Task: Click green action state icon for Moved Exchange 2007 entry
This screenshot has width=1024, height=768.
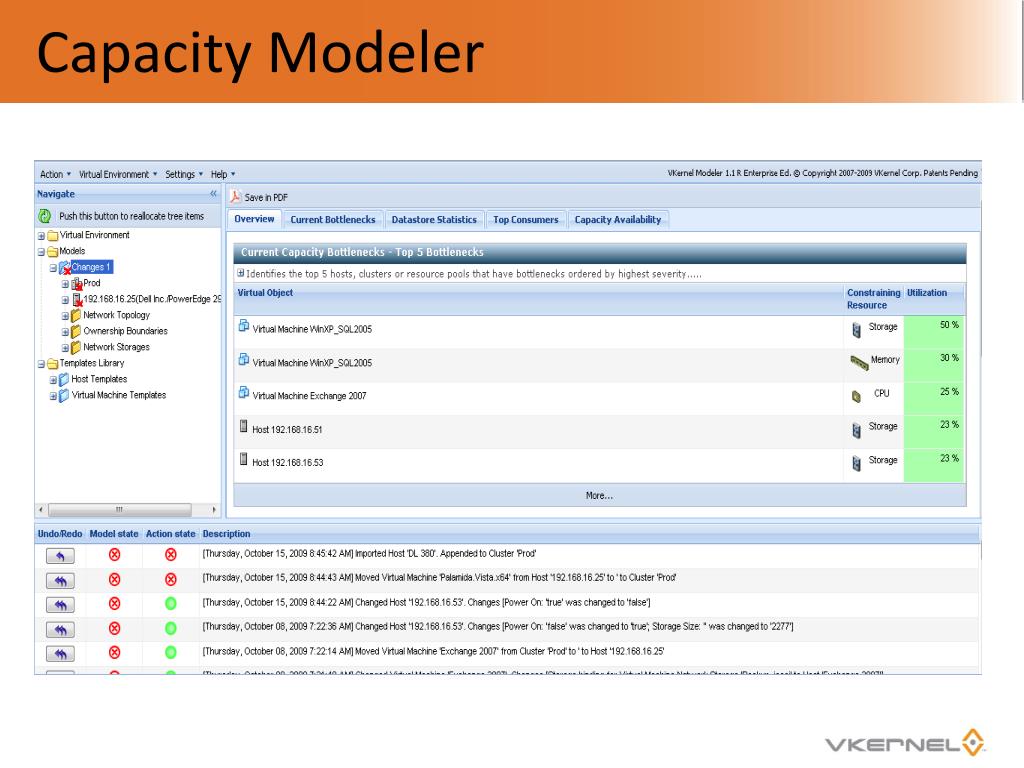Action: coord(170,652)
